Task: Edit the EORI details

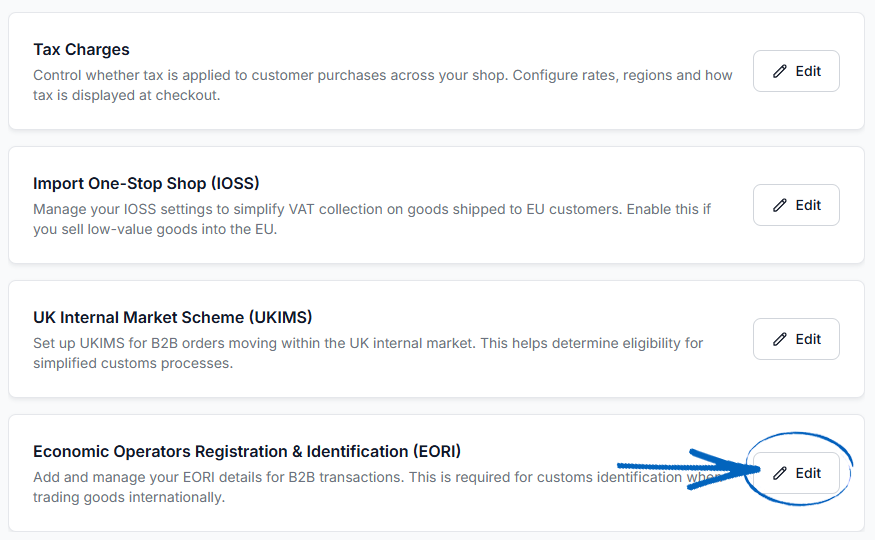Action: (796, 472)
